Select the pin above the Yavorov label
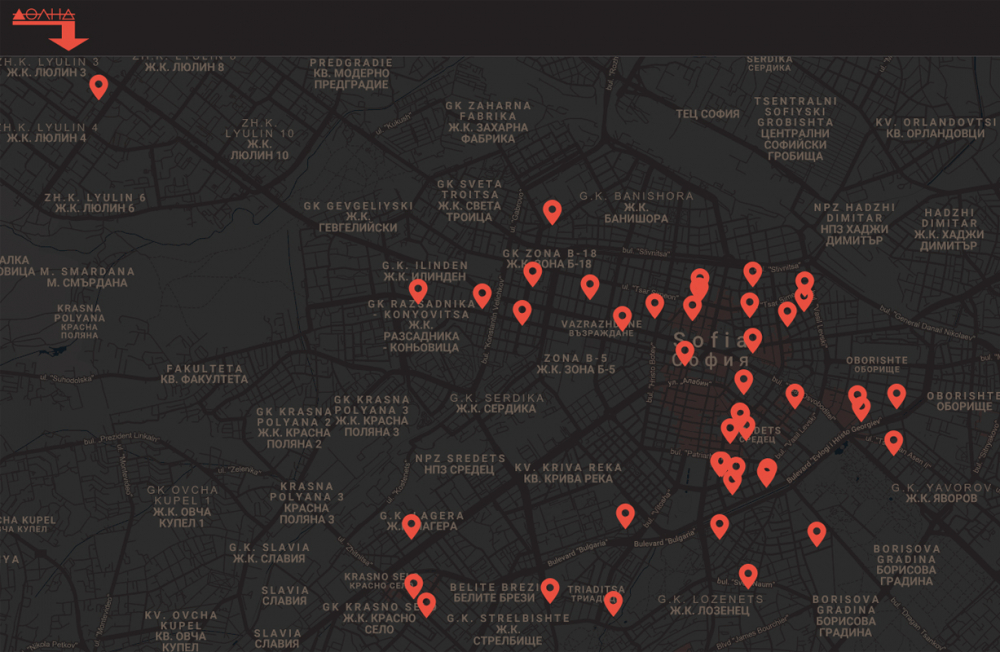The height and width of the screenshot is (652, 1000). (893, 442)
